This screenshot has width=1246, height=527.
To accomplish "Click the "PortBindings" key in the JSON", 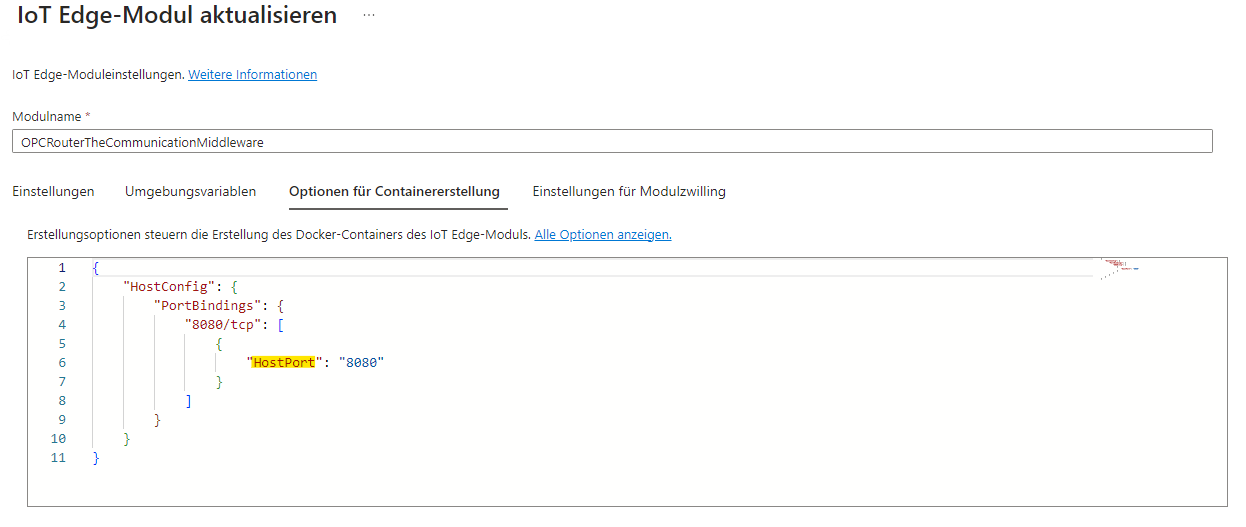I will click(x=208, y=306).
